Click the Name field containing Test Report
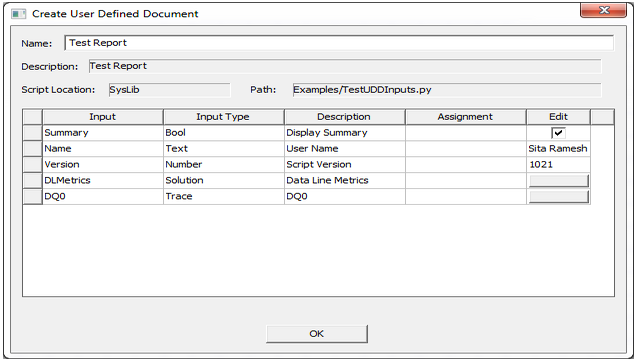The width and height of the screenshot is (642, 364). 339,43
